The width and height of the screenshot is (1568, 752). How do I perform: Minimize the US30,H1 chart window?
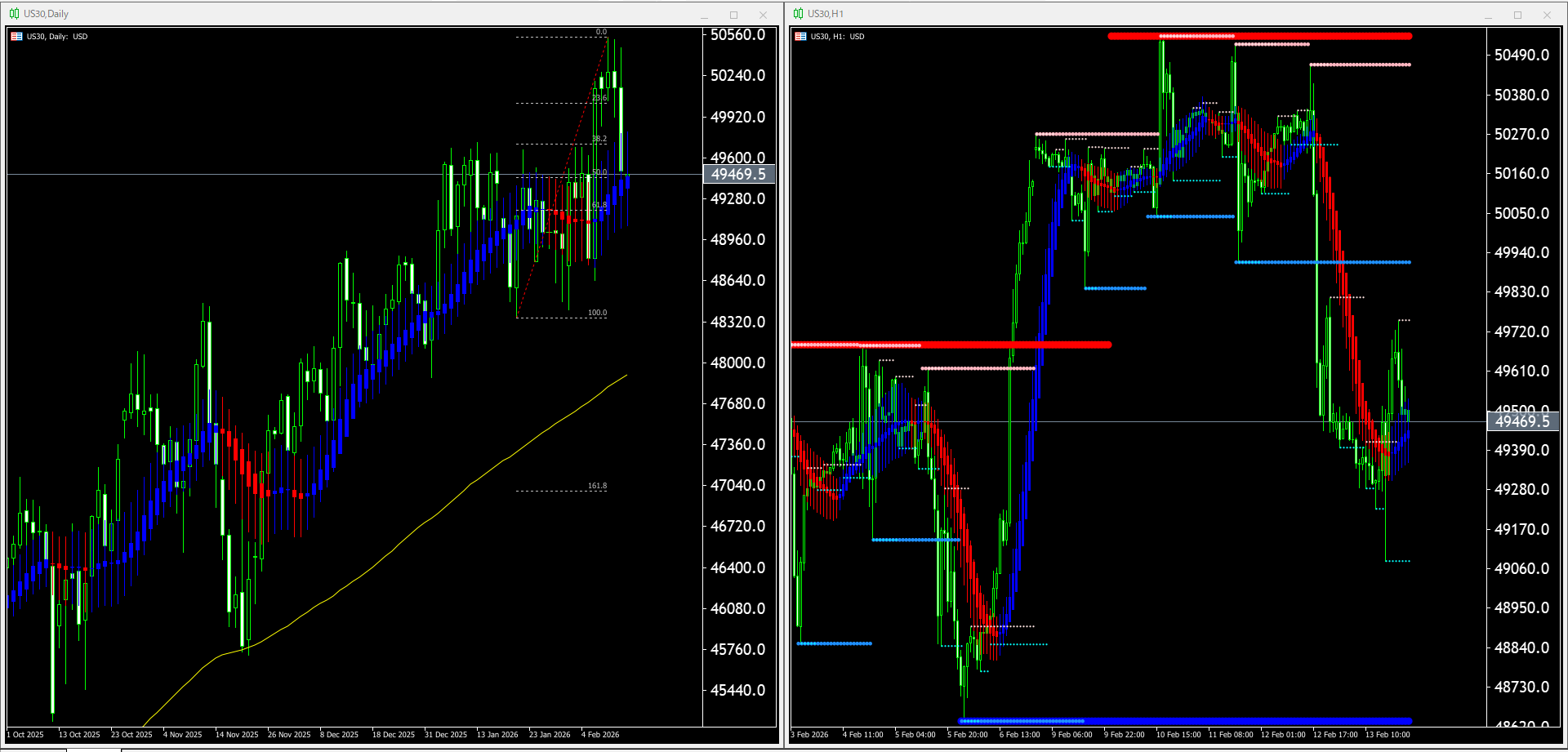coord(1488,15)
